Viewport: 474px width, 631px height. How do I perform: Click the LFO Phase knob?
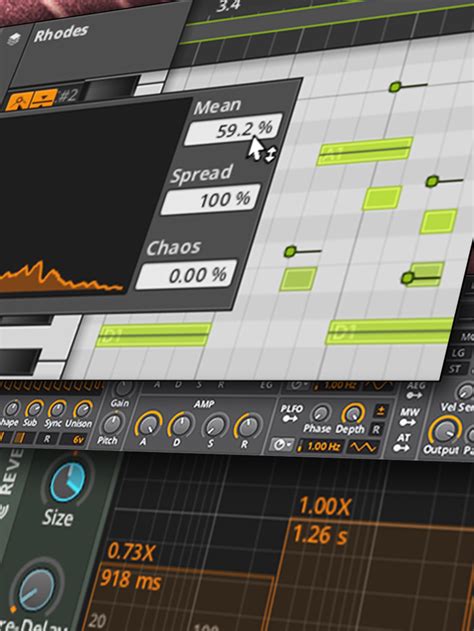tap(320, 414)
